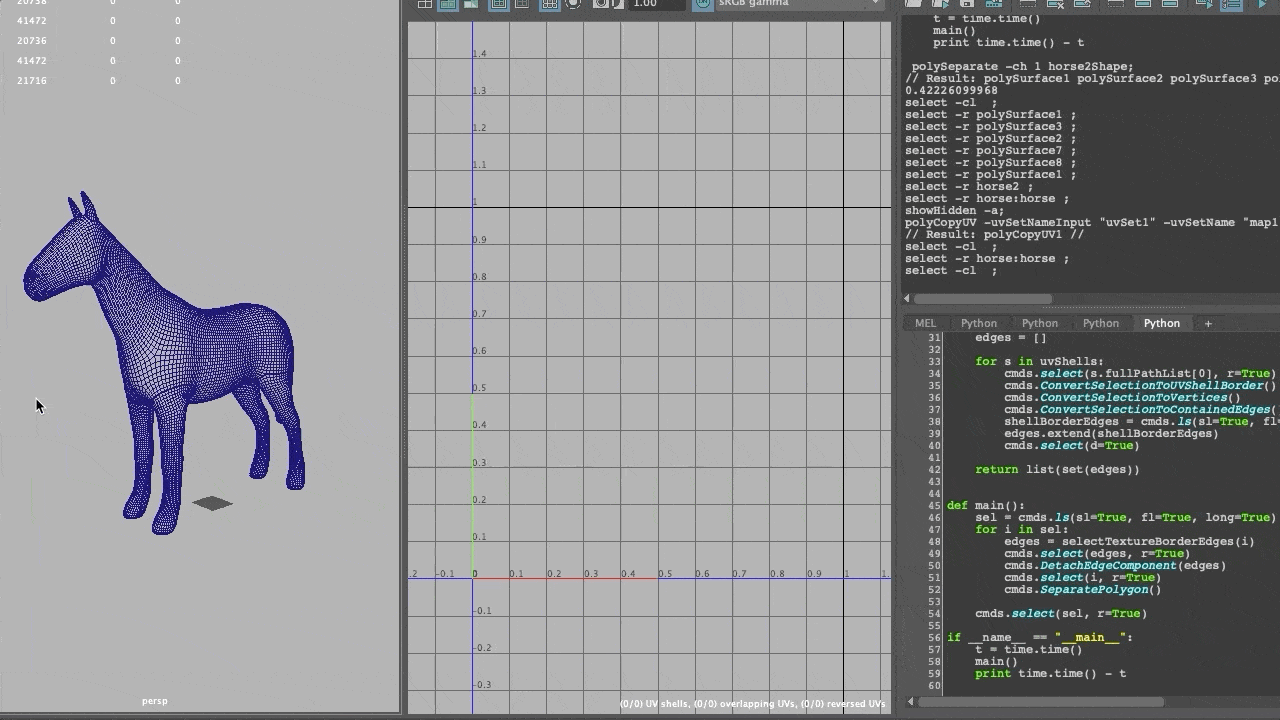Add a new script tab with +
This screenshot has width=1280, height=720.
(1208, 323)
